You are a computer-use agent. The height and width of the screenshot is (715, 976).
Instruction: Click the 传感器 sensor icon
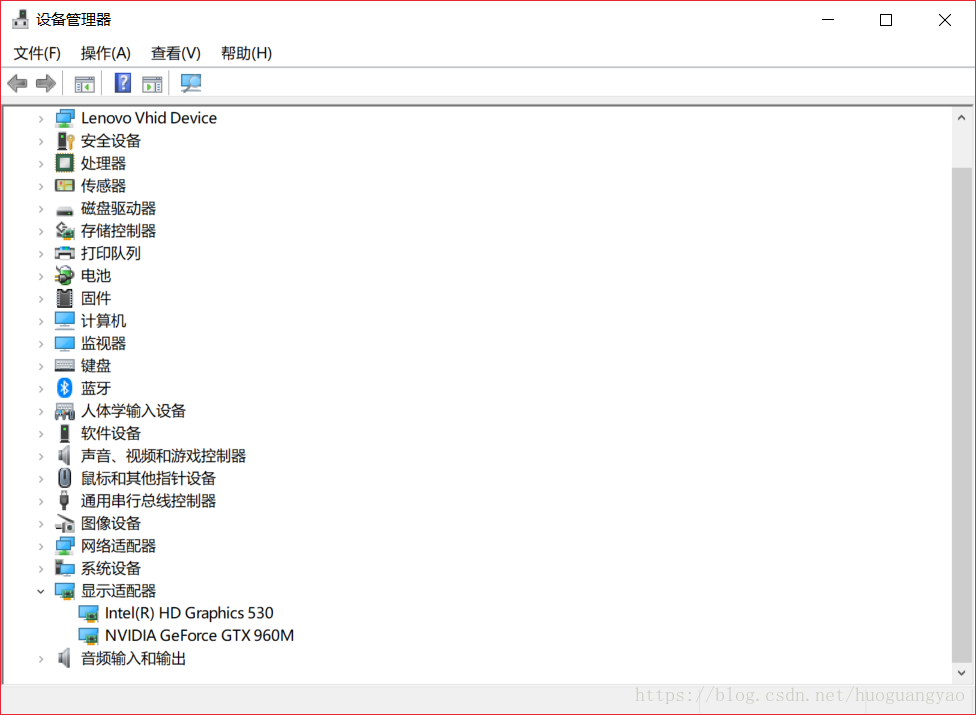click(65, 185)
